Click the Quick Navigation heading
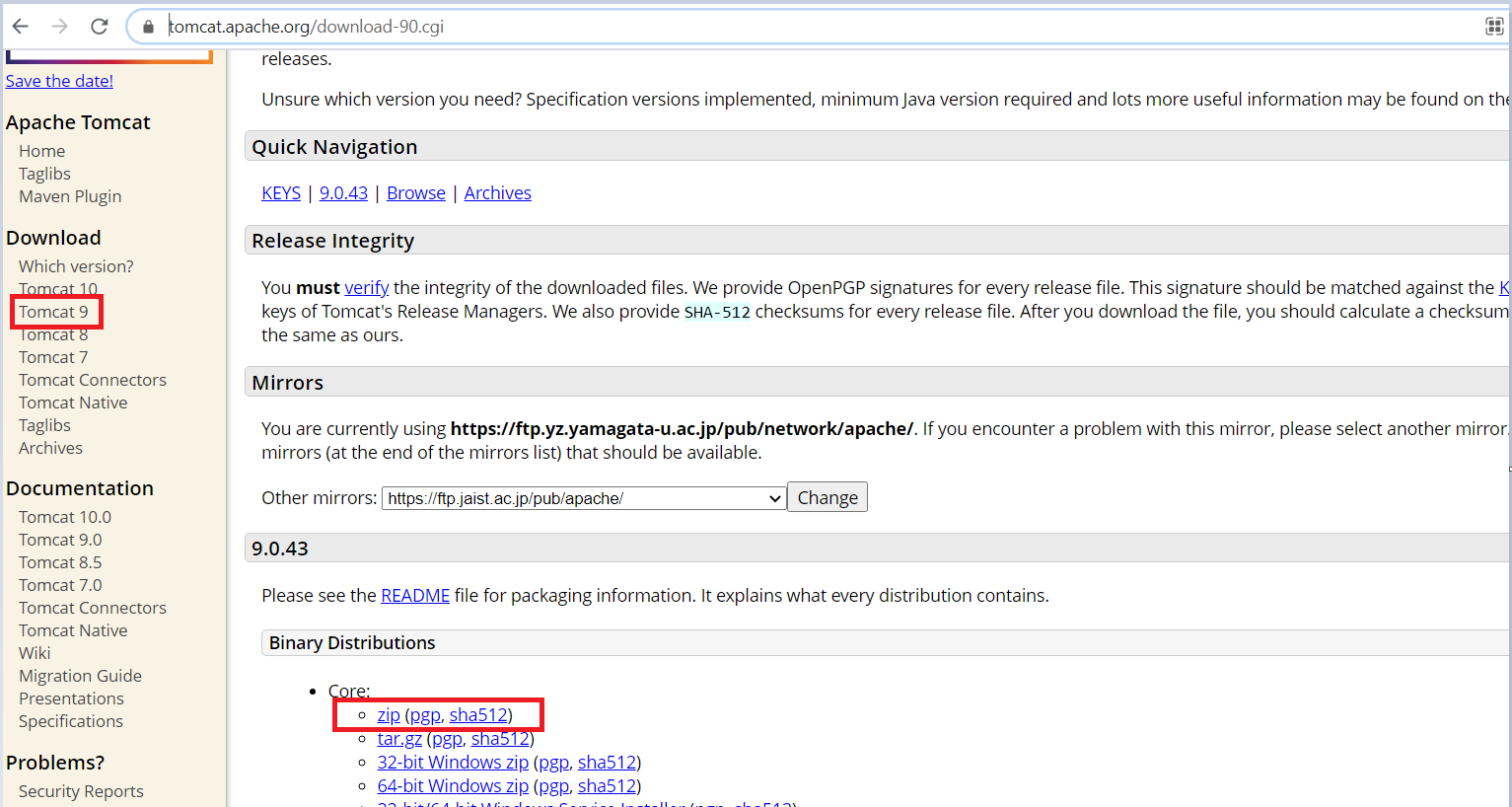 [334, 147]
